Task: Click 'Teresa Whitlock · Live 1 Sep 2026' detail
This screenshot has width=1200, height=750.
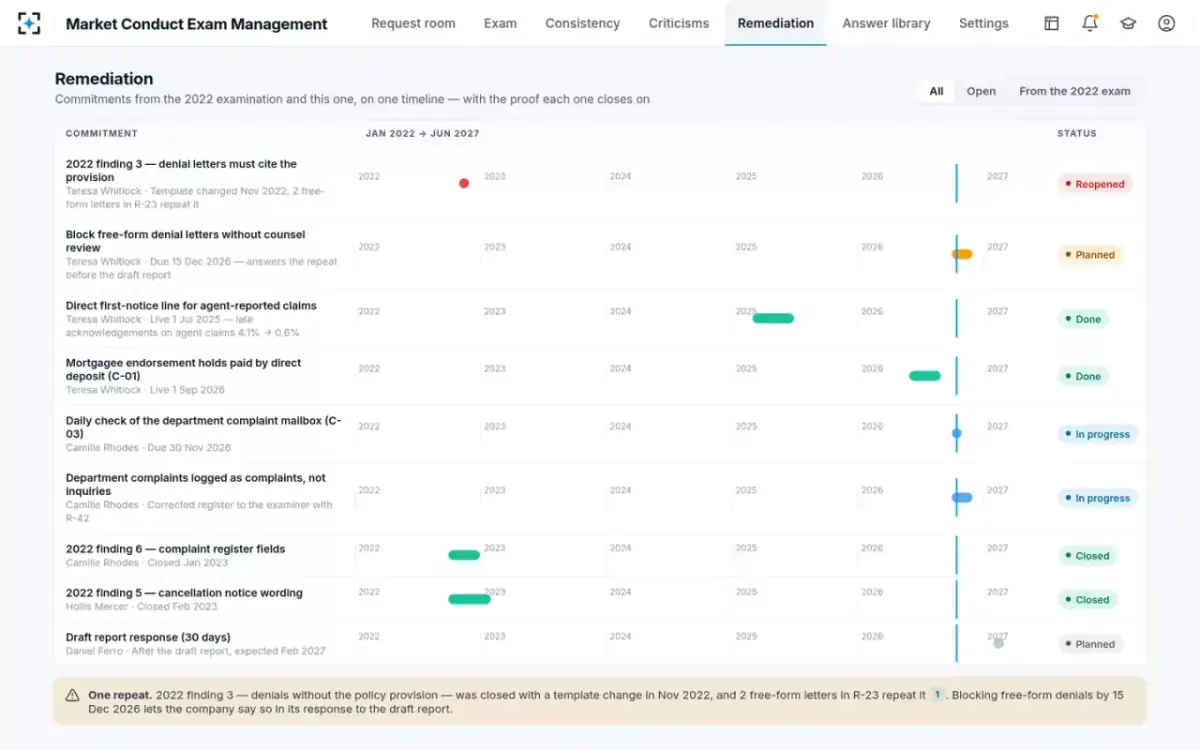Action: coord(145,390)
